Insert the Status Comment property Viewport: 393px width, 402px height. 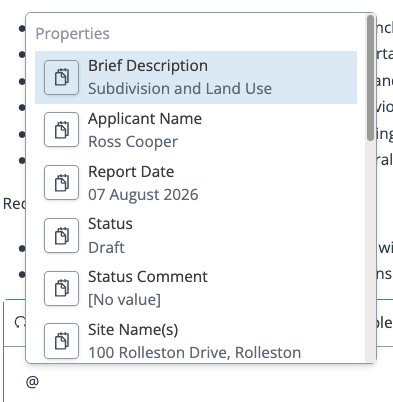(x=196, y=288)
